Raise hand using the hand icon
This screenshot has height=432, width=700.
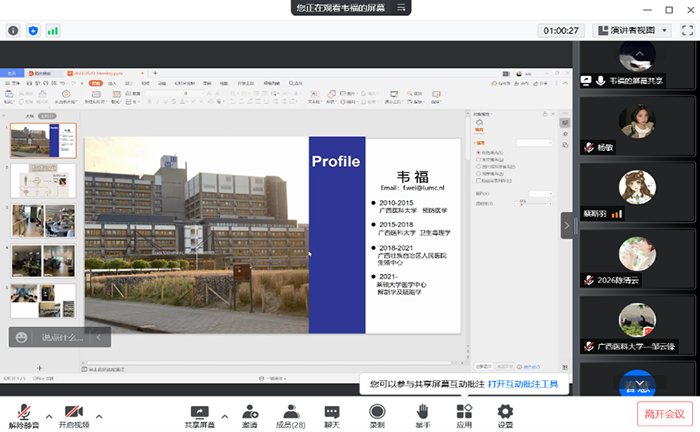click(x=422, y=411)
